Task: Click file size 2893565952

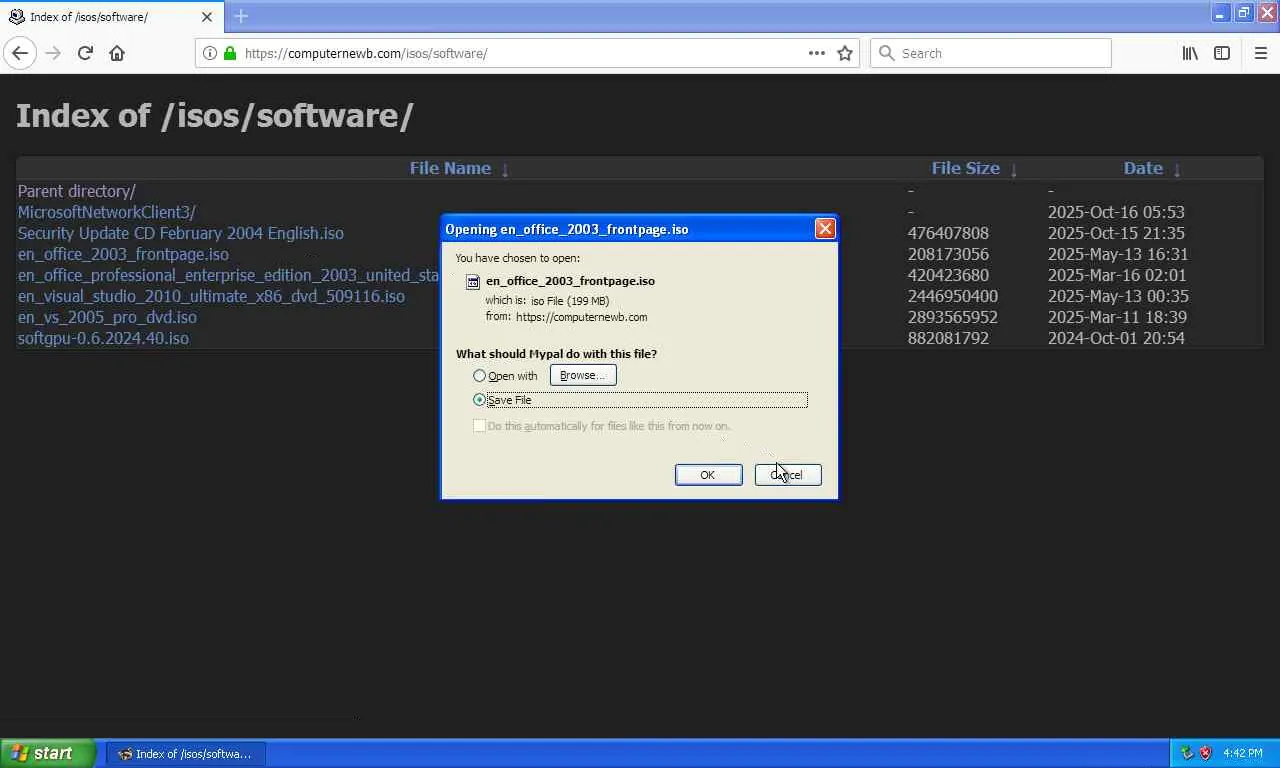Action: point(953,317)
